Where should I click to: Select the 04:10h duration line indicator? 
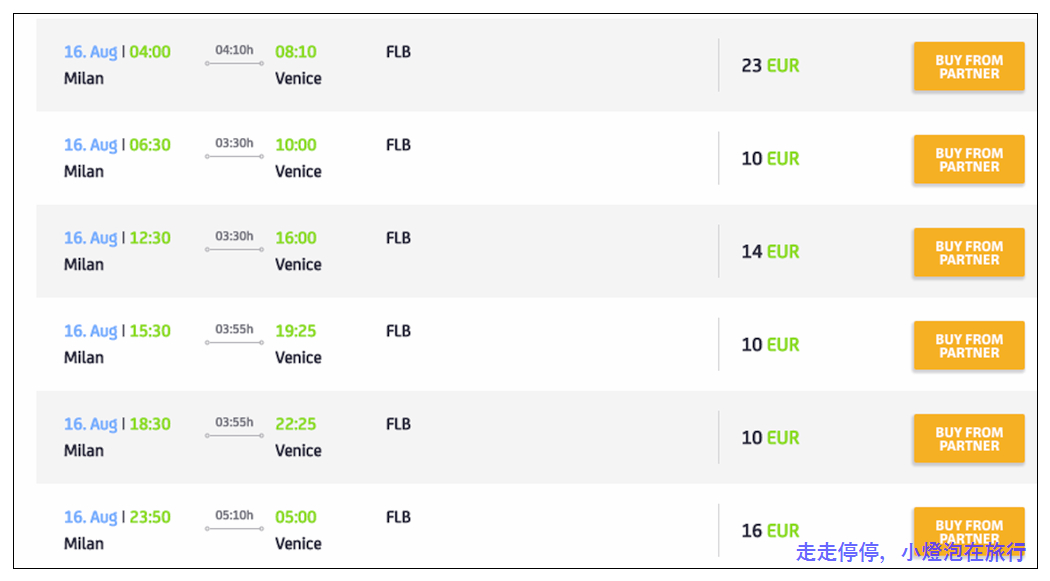click(234, 64)
